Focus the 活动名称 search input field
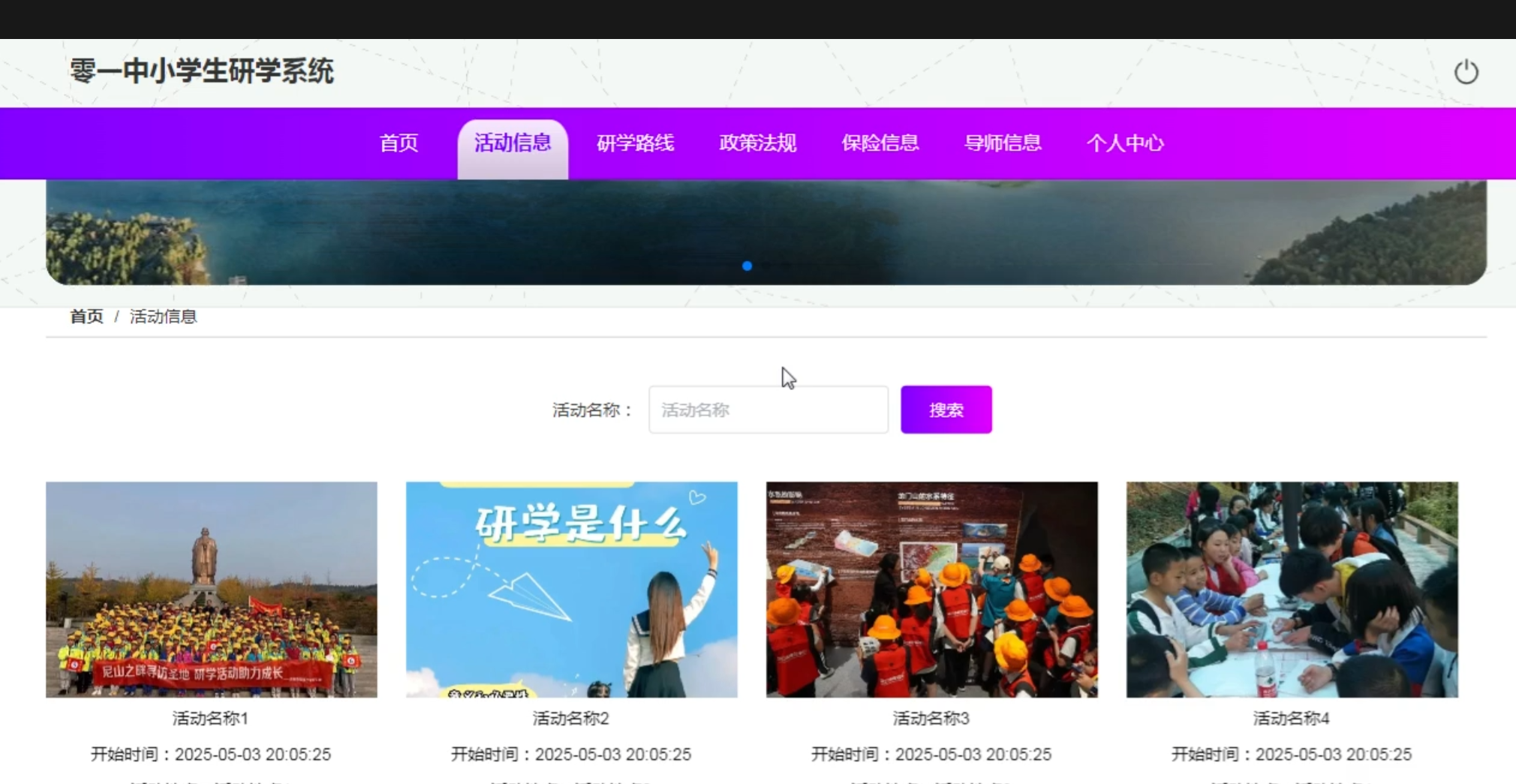The image size is (1516, 784). (x=768, y=410)
